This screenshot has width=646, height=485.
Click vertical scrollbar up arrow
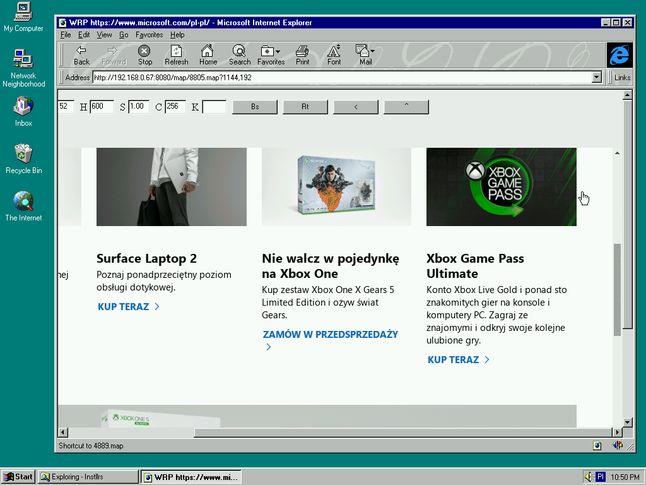coord(627,96)
